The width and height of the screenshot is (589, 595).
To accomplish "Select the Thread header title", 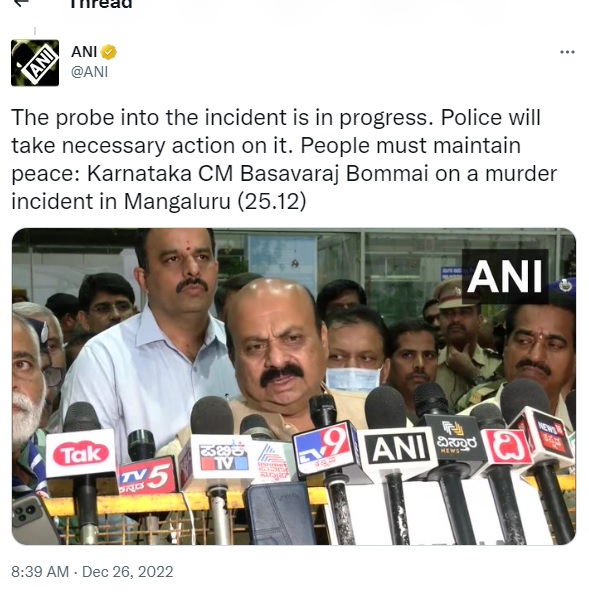I will coord(101,4).
